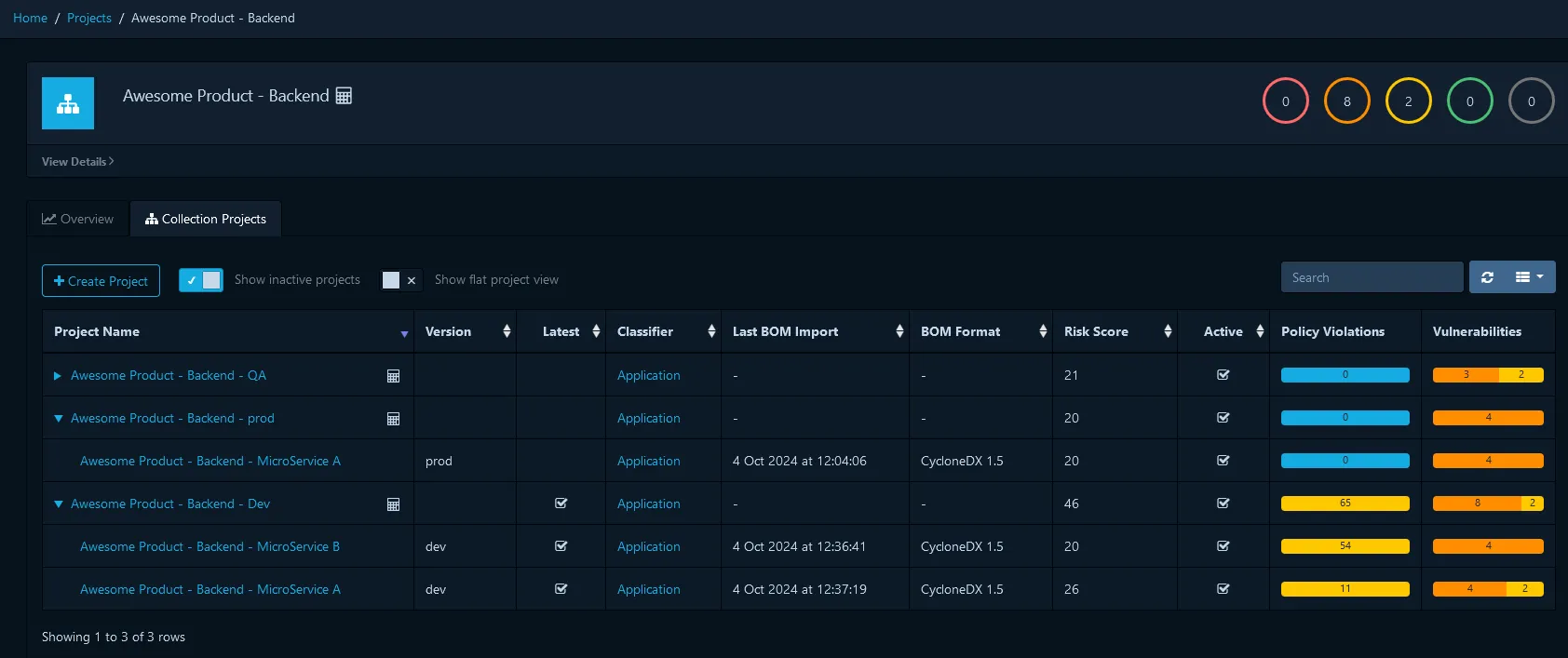Click the orange high severity circle showing 8
Viewport: 1568px width, 658px height.
coord(1347,101)
